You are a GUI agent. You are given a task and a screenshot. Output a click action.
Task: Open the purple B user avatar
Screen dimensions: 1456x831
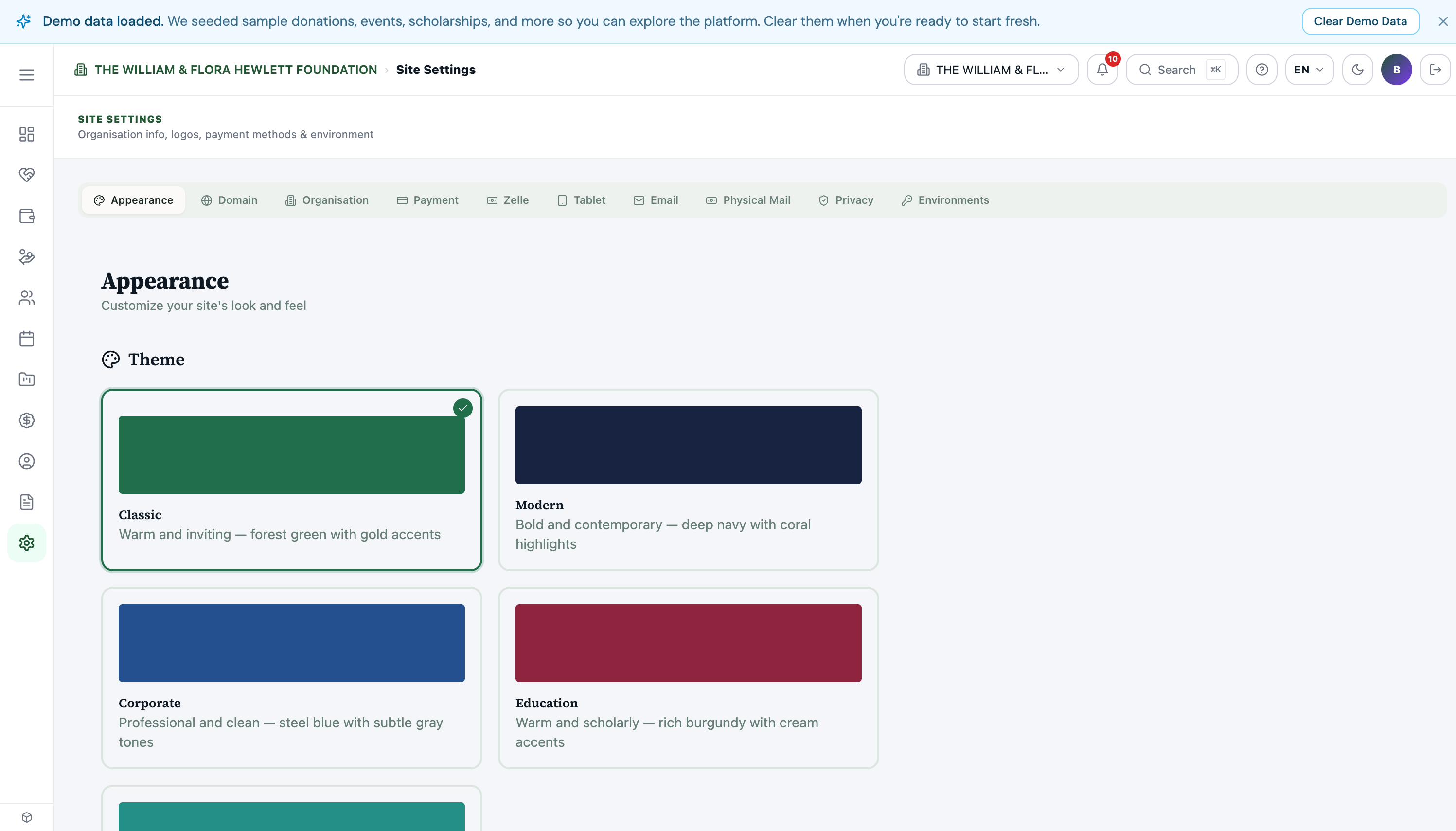coord(1396,70)
